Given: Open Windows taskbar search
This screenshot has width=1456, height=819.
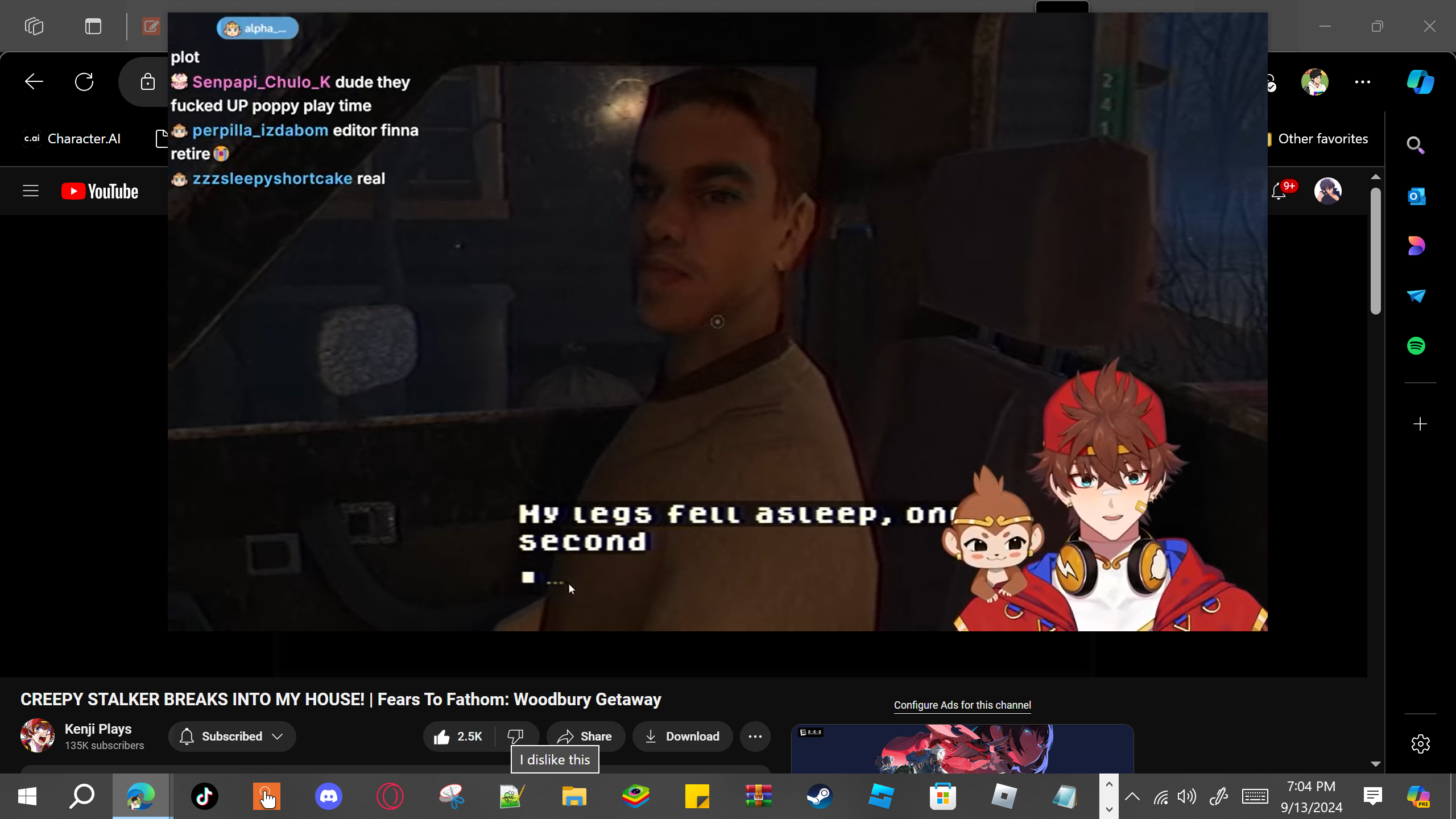Looking at the screenshot, I should click(82, 796).
